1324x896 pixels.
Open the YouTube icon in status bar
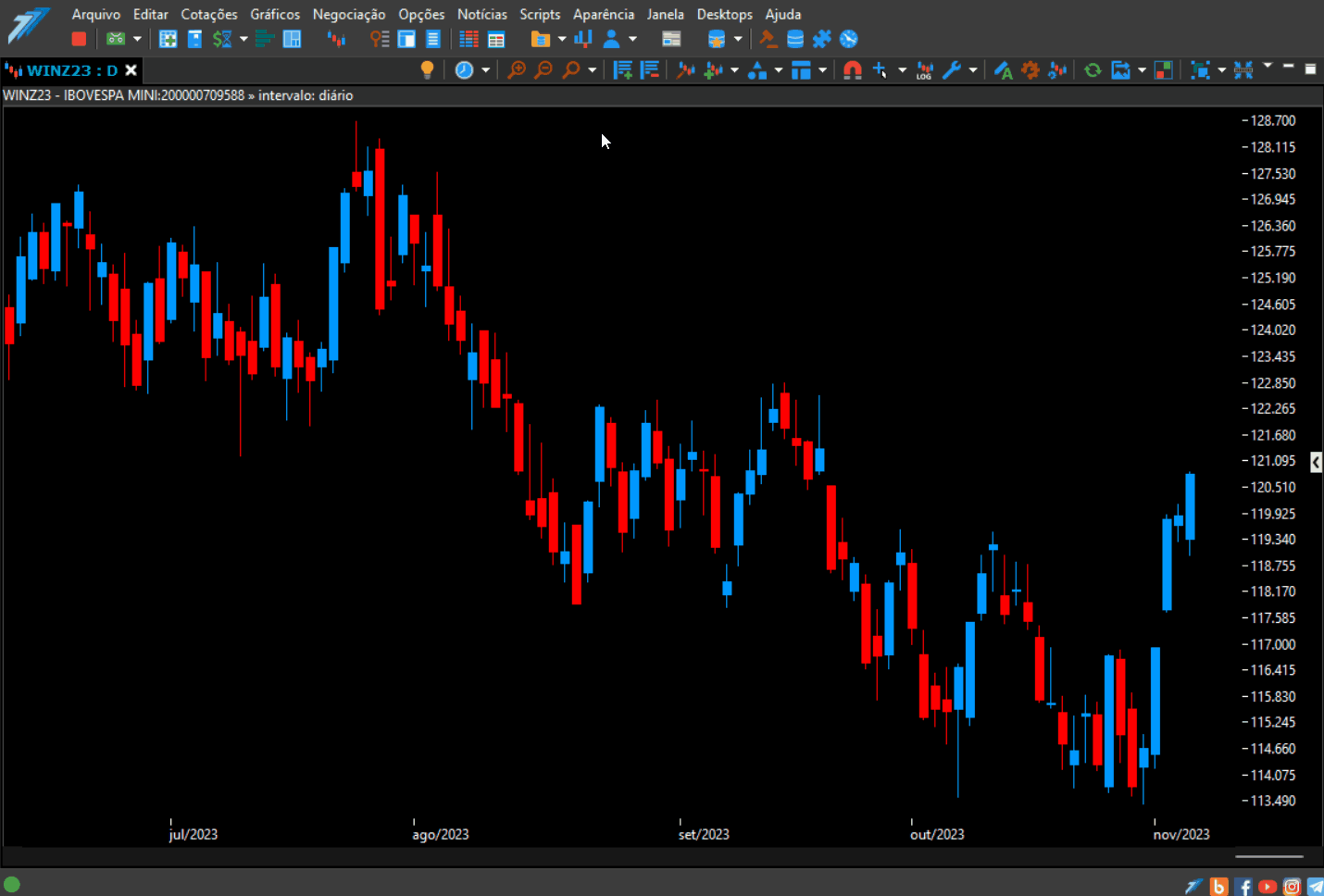pyautogui.click(x=1268, y=887)
